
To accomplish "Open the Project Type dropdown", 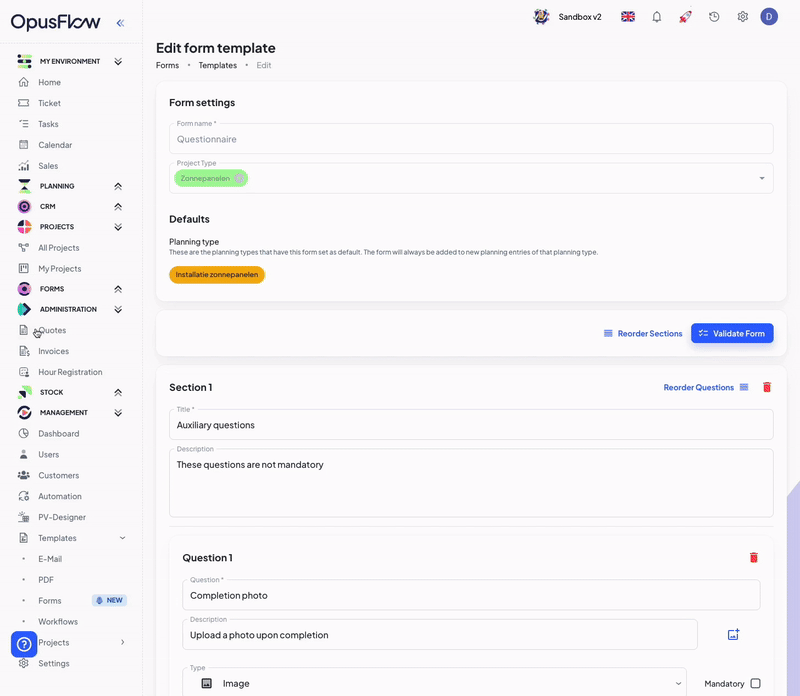I will pos(761,178).
